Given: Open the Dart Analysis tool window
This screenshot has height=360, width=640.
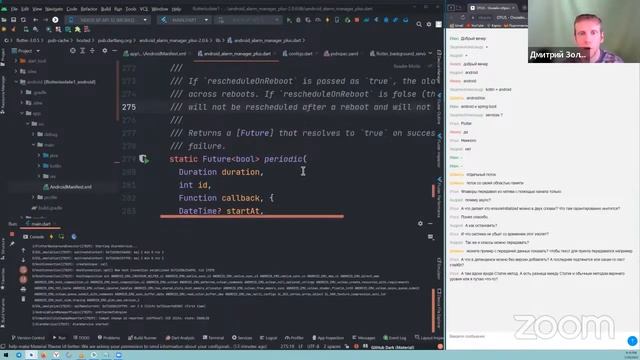Looking at the screenshot, I should coord(180,338).
